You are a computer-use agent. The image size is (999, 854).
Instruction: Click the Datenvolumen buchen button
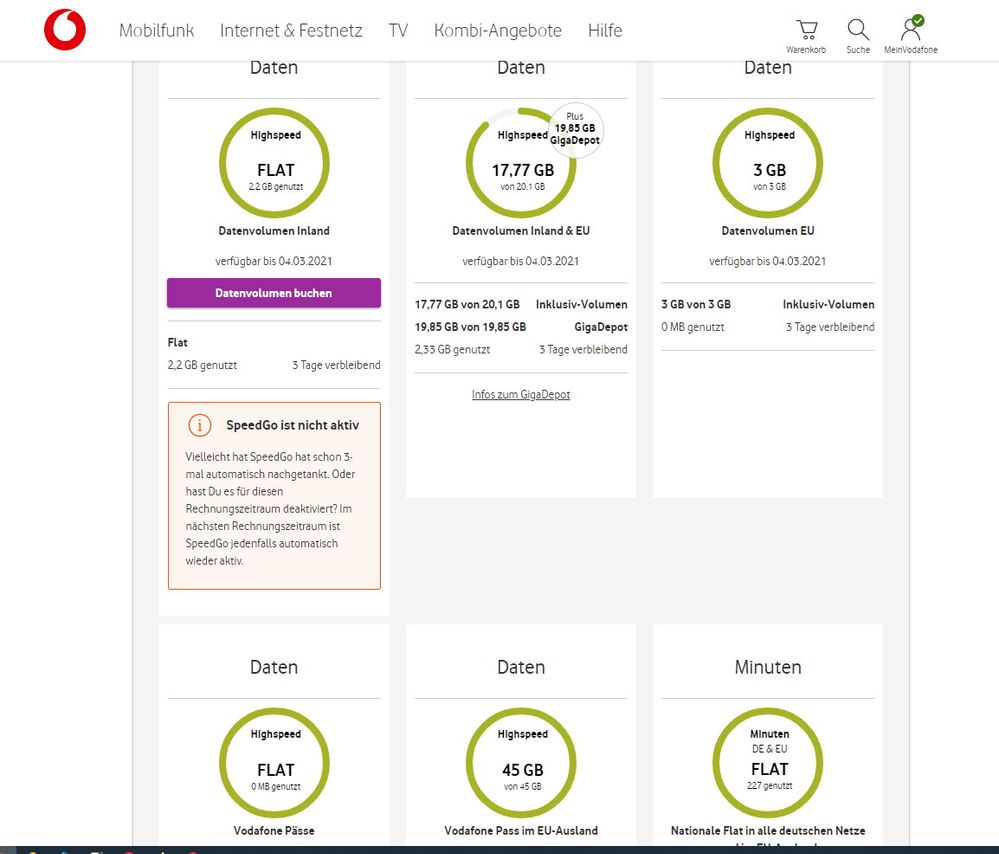pos(274,293)
